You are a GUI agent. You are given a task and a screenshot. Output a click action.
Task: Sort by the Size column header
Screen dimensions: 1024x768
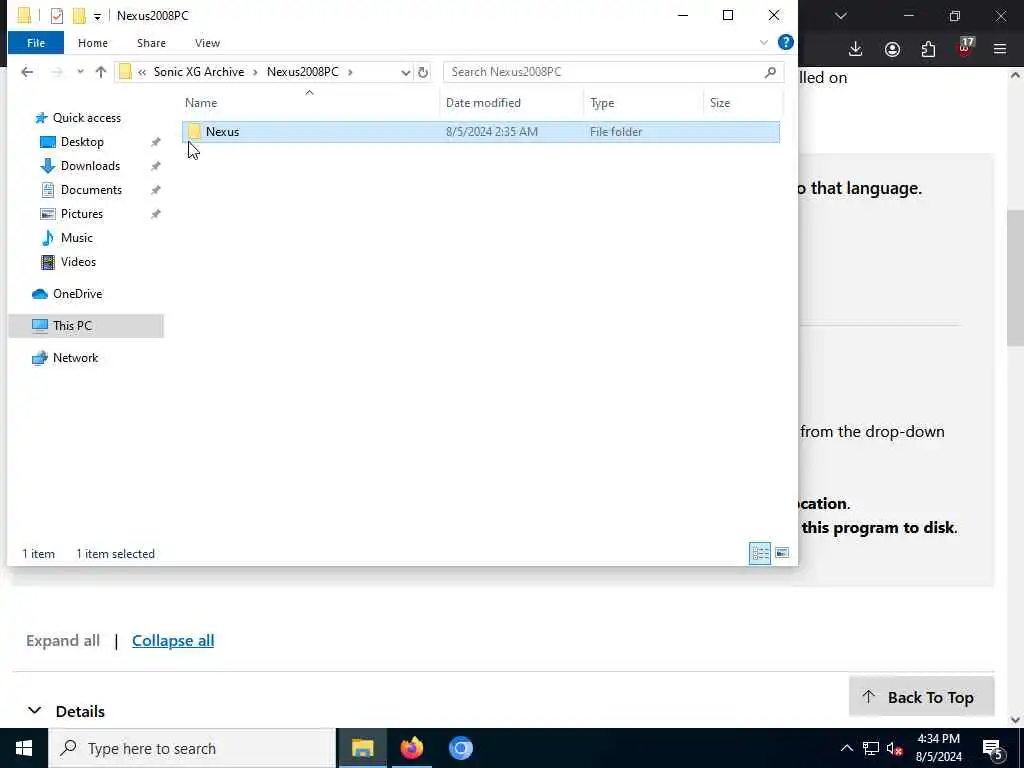pyautogui.click(x=720, y=103)
